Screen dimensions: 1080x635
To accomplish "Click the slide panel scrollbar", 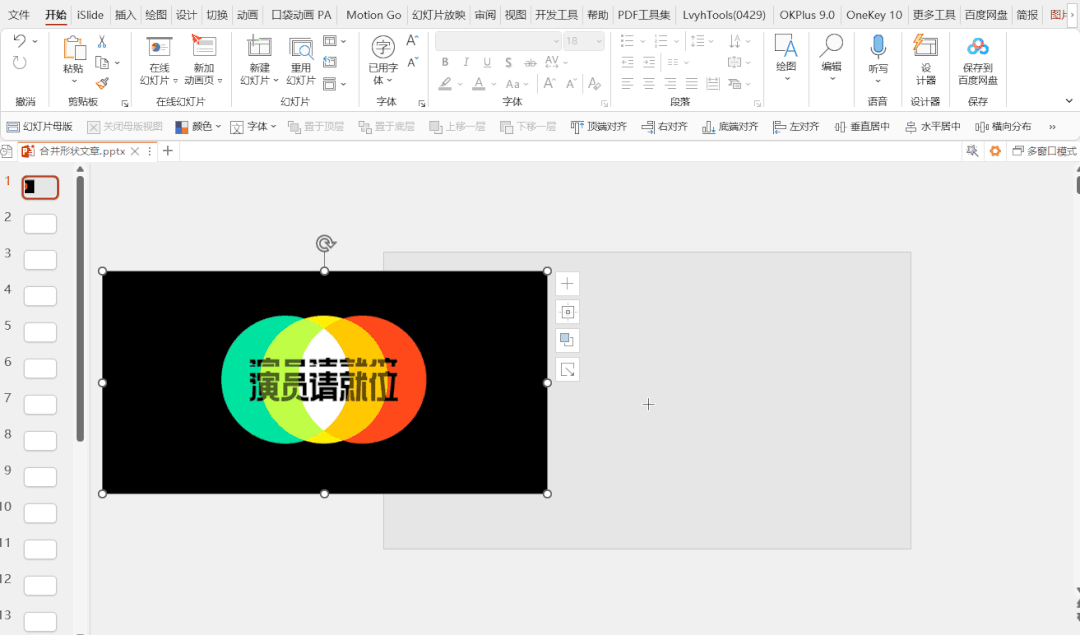I will coord(80,309).
